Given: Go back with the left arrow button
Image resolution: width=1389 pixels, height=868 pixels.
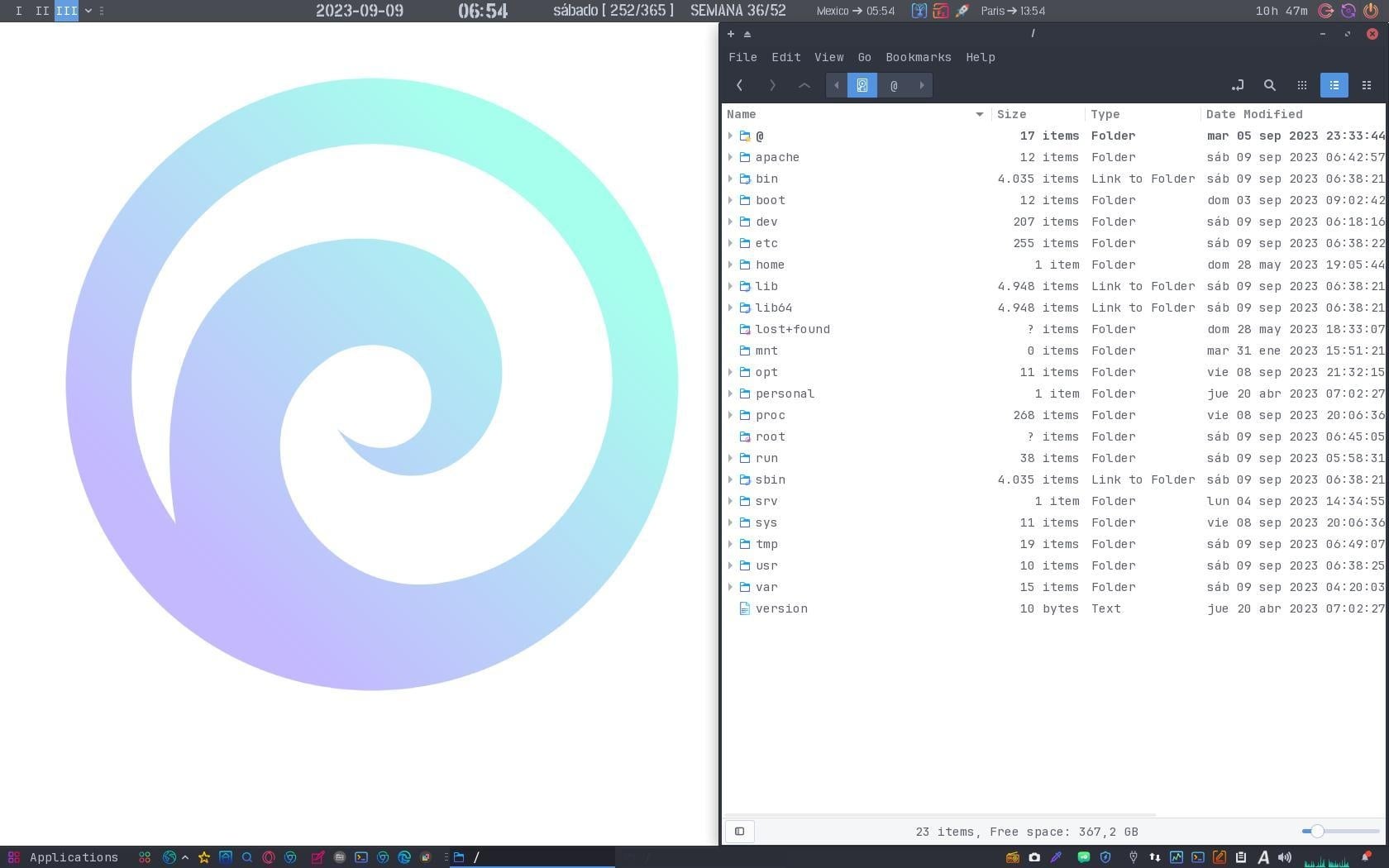Looking at the screenshot, I should [740, 85].
